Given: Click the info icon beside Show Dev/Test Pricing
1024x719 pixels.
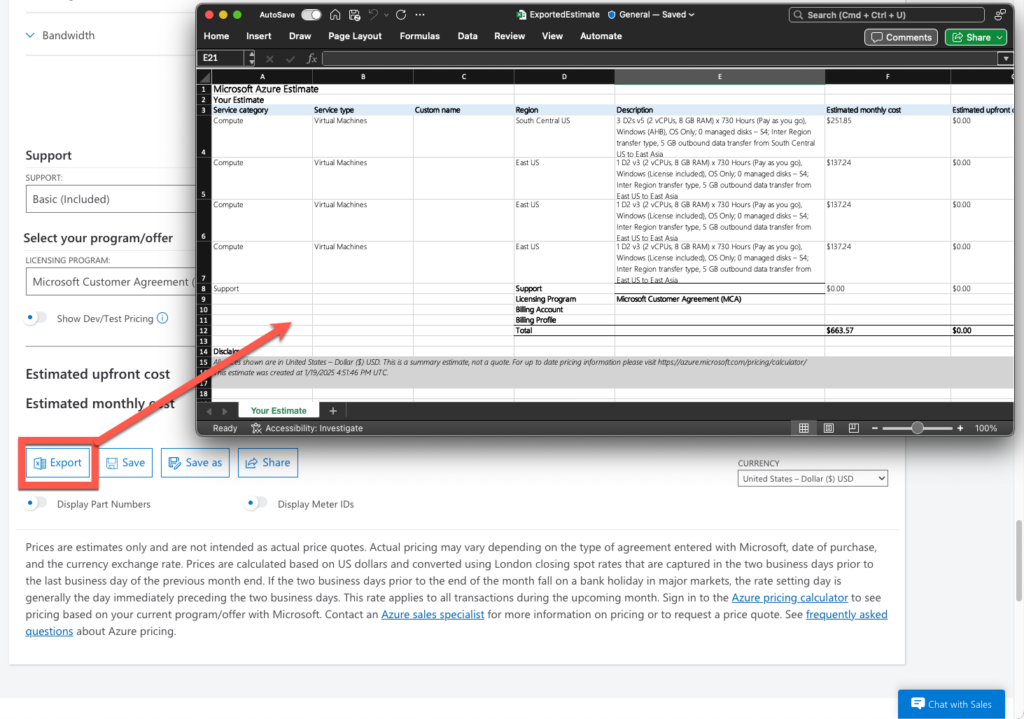Looking at the screenshot, I should click(x=163, y=318).
